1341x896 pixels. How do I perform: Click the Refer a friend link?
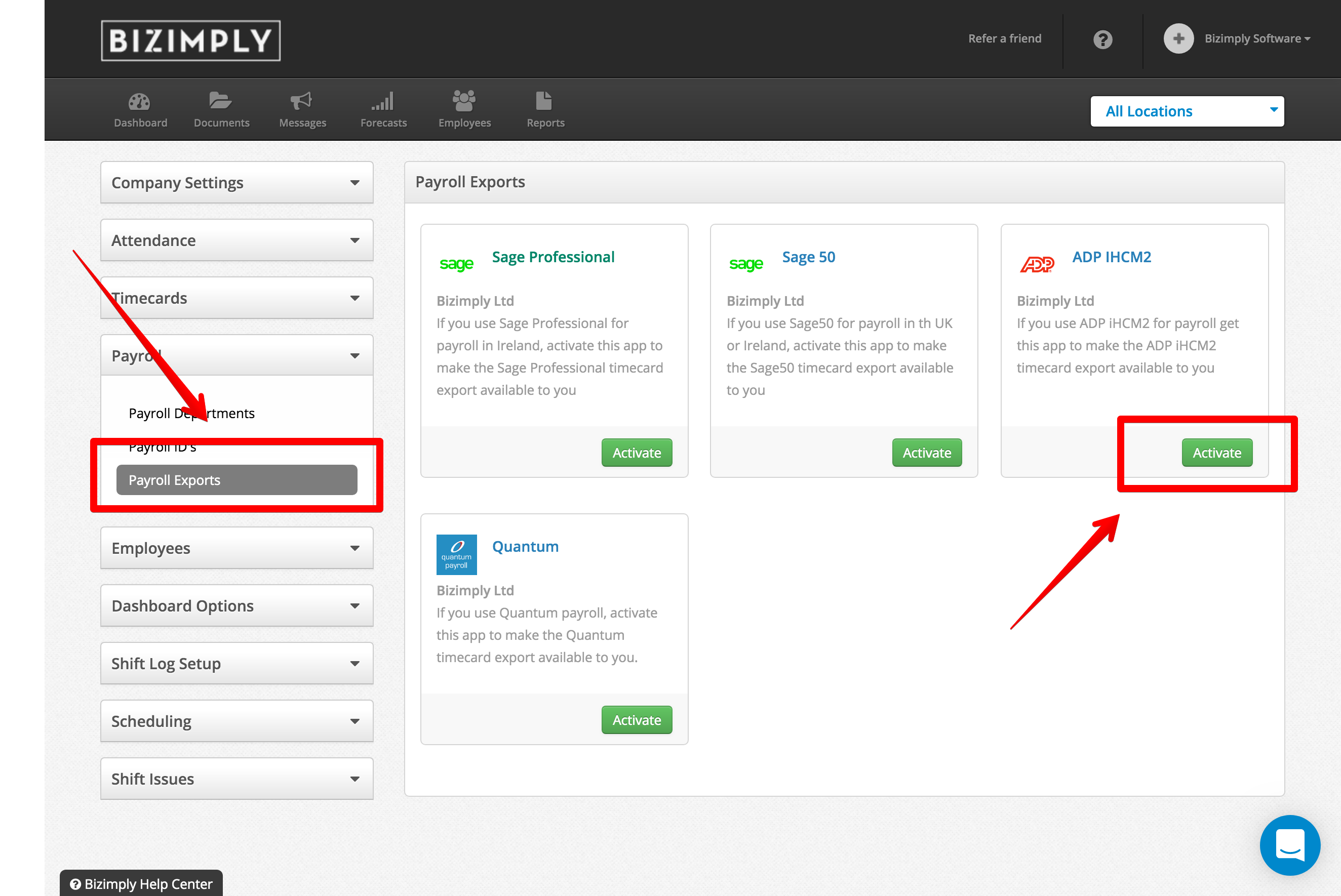click(x=1004, y=38)
